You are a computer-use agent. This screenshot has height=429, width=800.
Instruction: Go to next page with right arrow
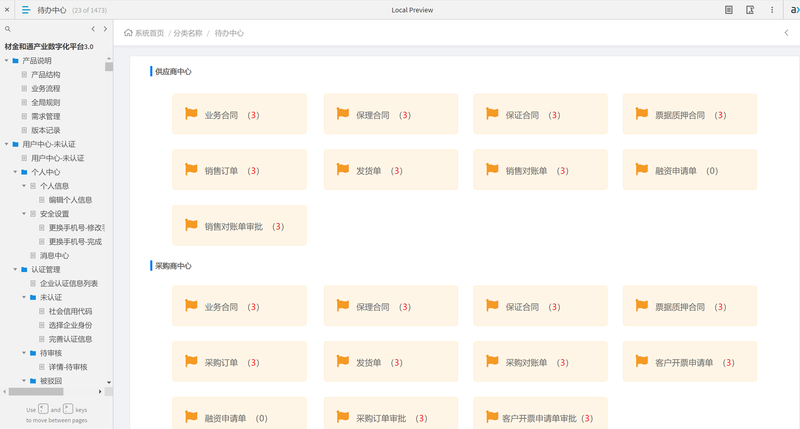pos(105,29)
